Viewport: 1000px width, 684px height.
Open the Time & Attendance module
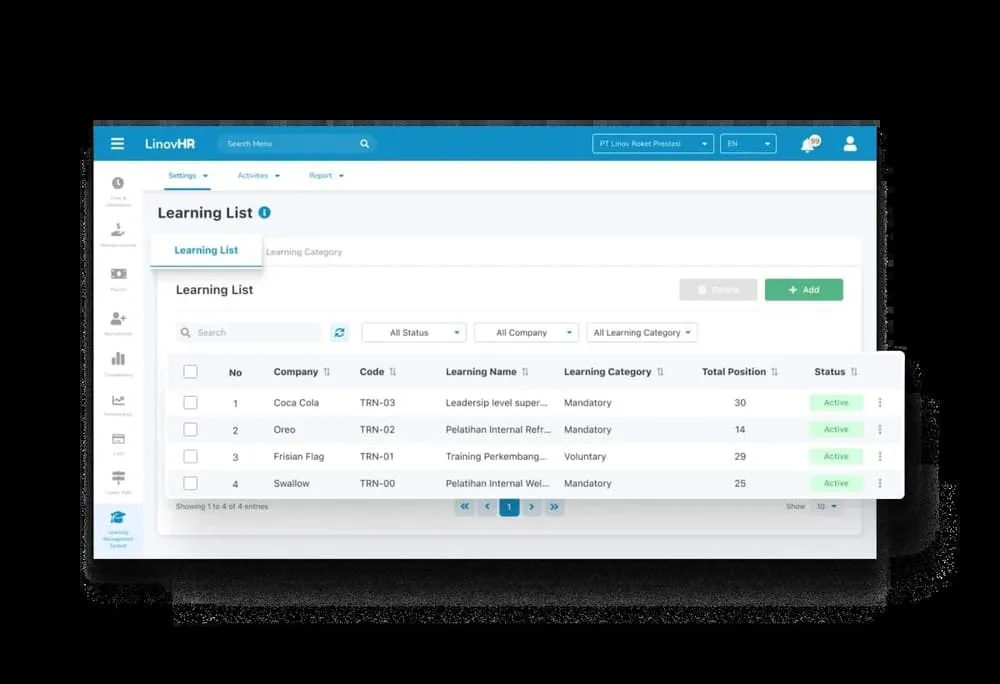click(118, 183)
